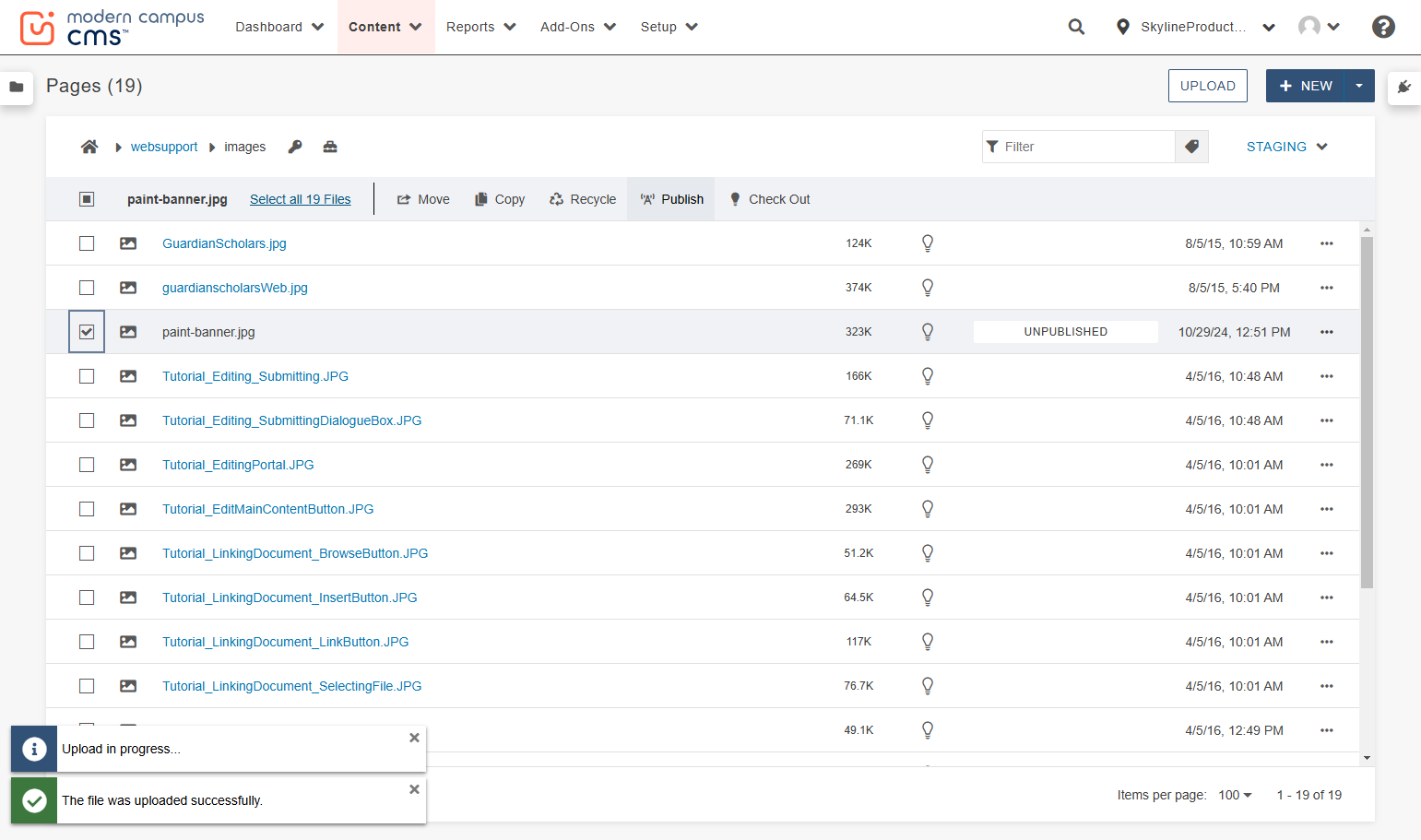
Task: Open the Reports menu
Action: [x=481, y=27]
